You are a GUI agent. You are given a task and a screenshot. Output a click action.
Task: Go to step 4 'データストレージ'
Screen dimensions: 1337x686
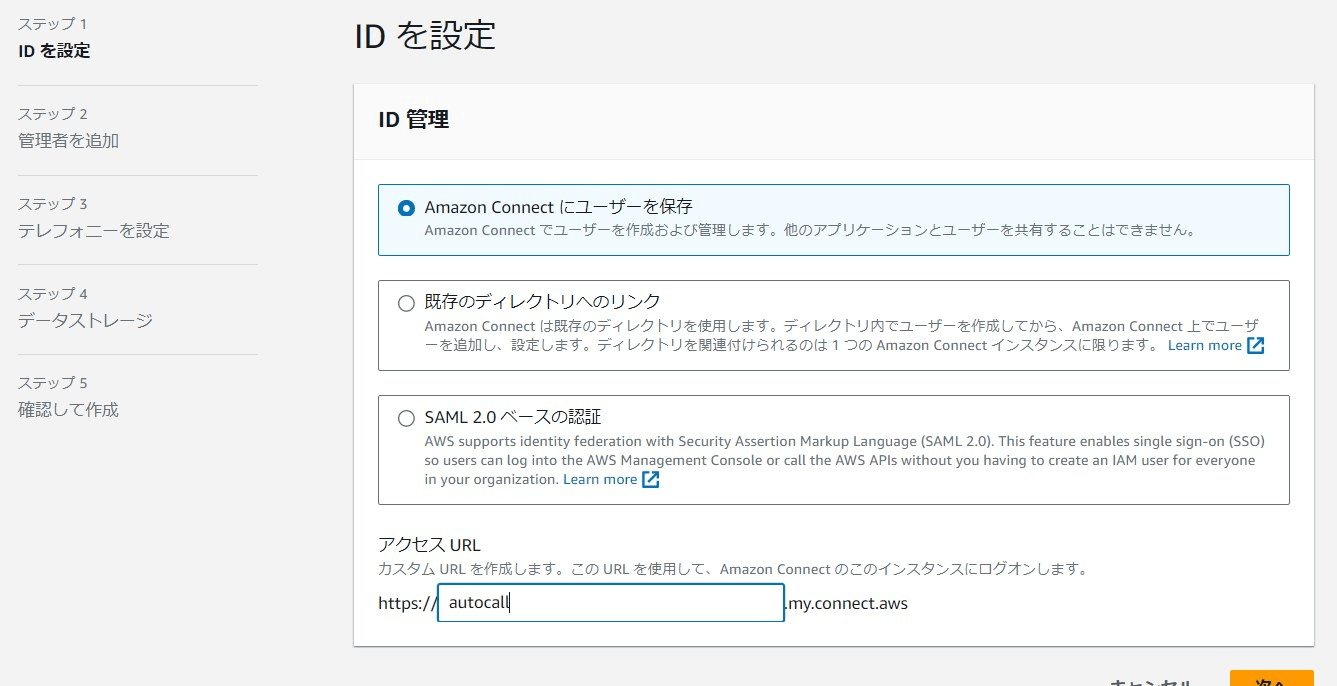[85, 321]
